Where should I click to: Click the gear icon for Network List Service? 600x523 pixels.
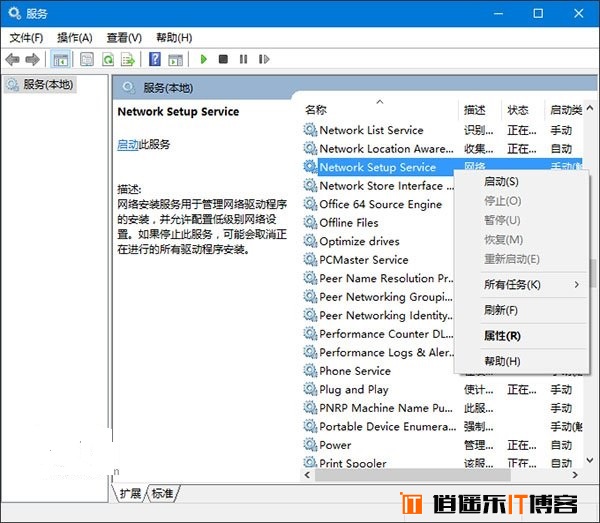coord(310,130)
